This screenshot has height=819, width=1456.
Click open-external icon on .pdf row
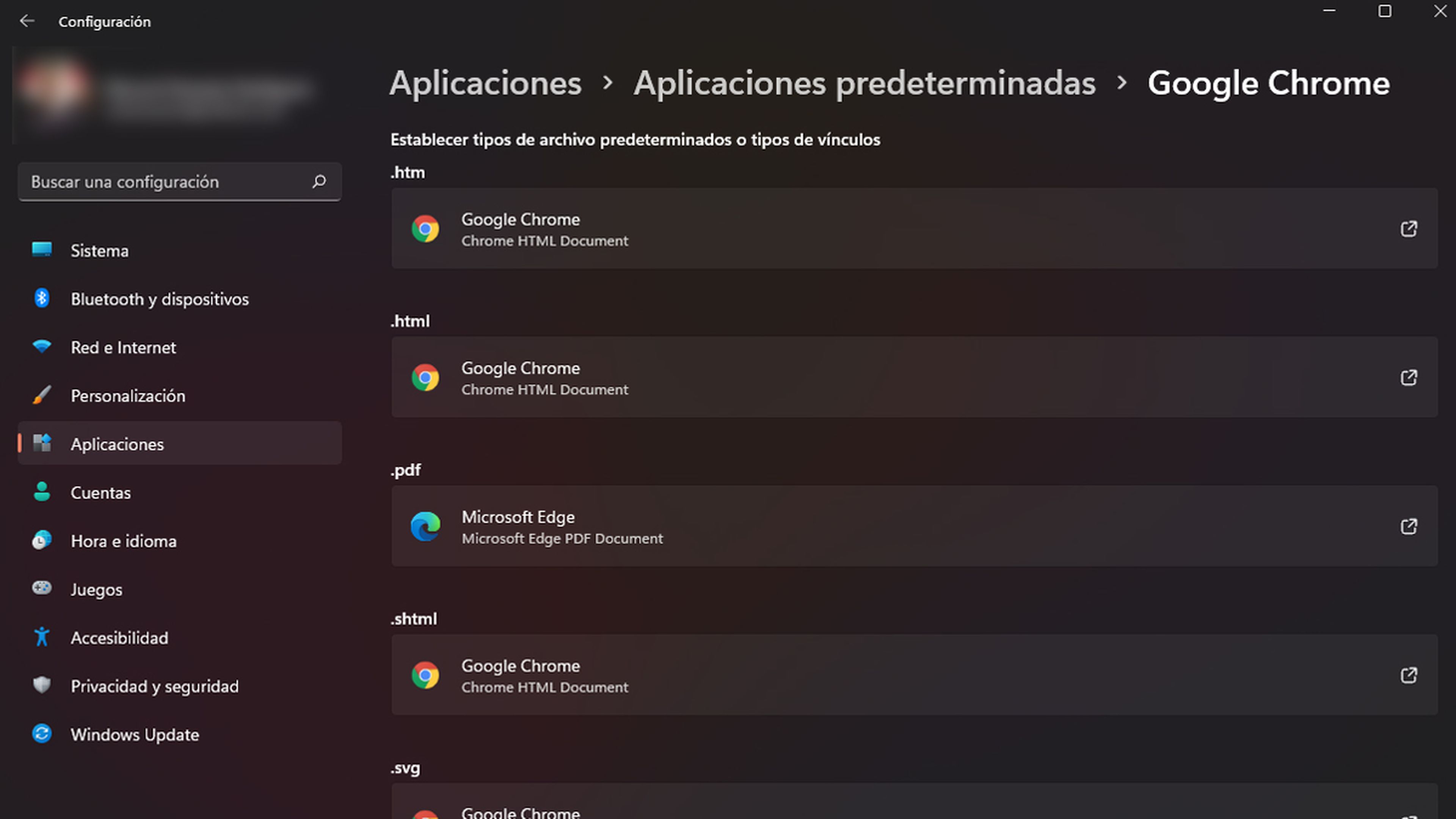click(1409, 526)
